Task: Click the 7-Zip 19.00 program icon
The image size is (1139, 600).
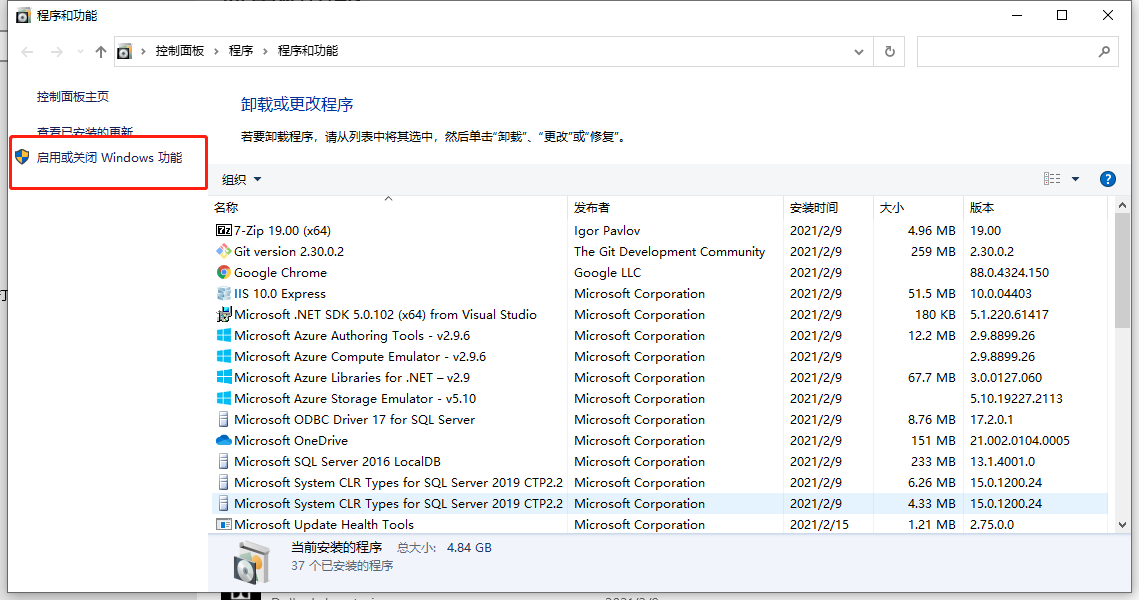Action: tap(224, 230)
